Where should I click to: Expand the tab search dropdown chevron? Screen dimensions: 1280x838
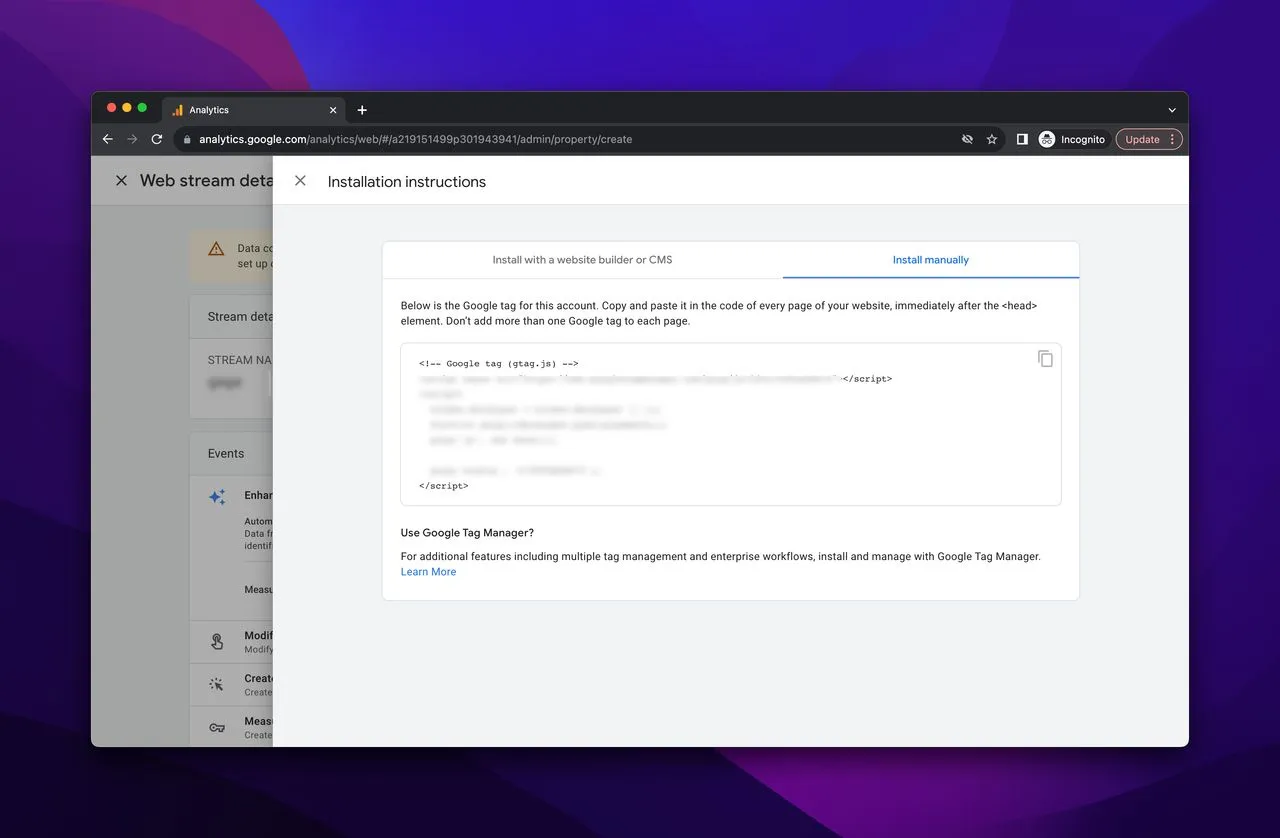point(1172,110)
